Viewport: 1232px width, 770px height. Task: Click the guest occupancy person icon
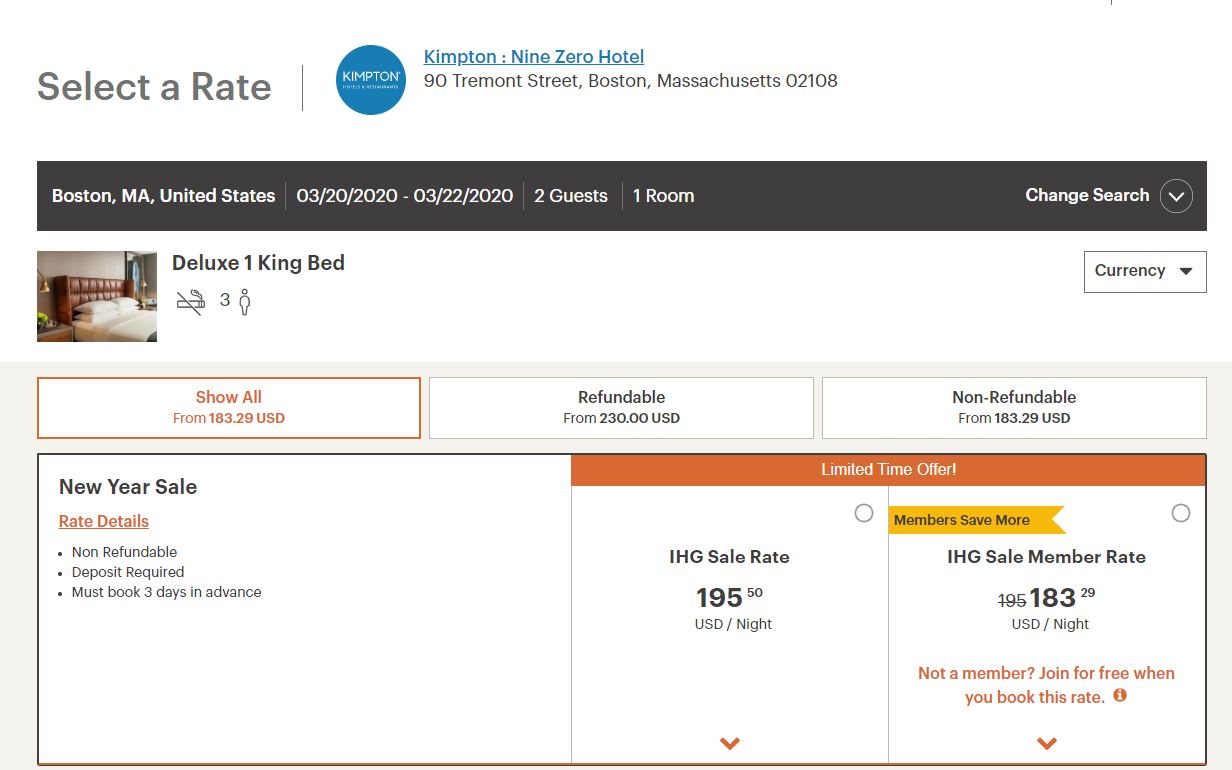pos(244,302)
